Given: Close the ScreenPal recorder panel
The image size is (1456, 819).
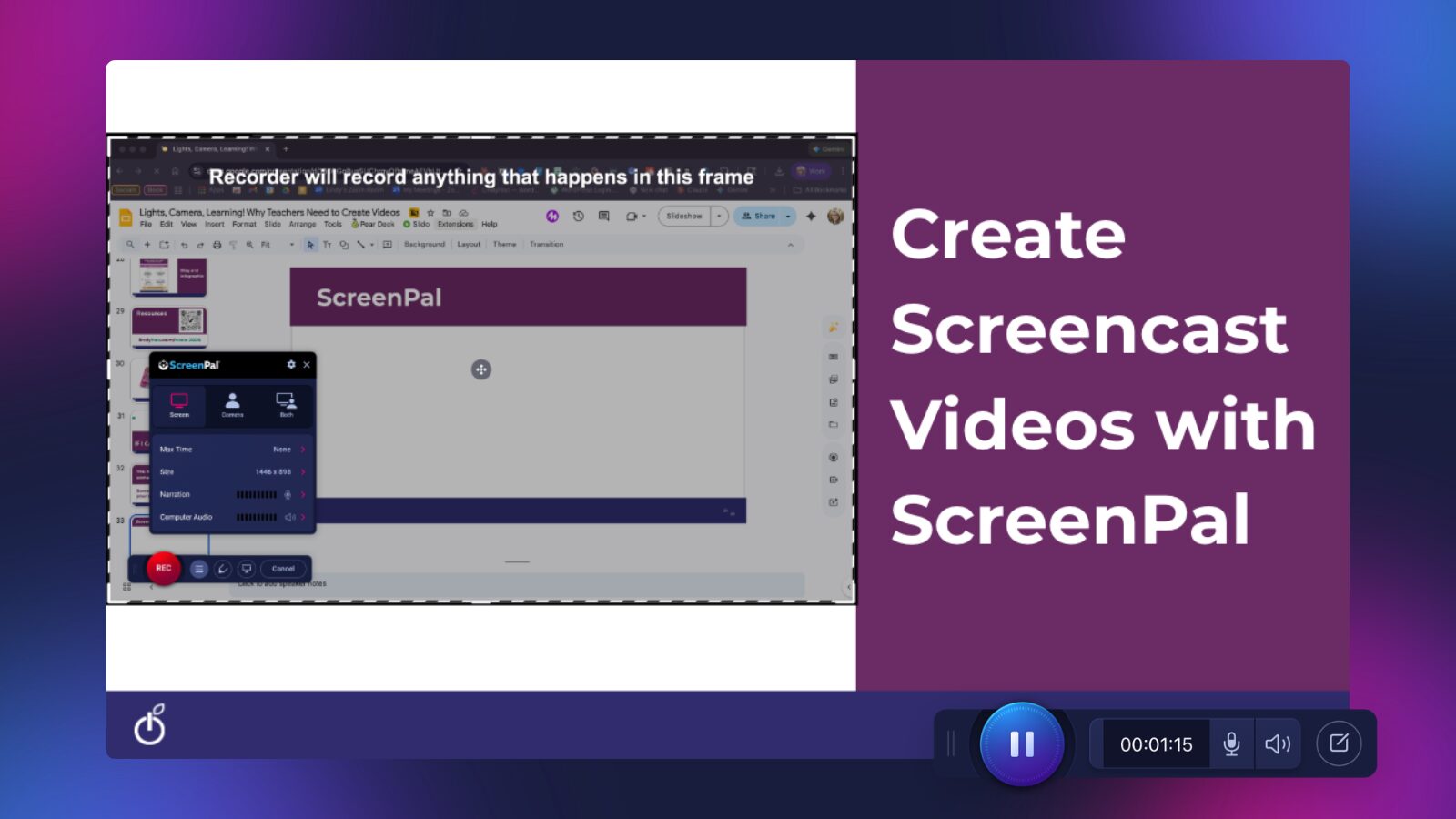Looking at the screenshot, I should point(307,364).
